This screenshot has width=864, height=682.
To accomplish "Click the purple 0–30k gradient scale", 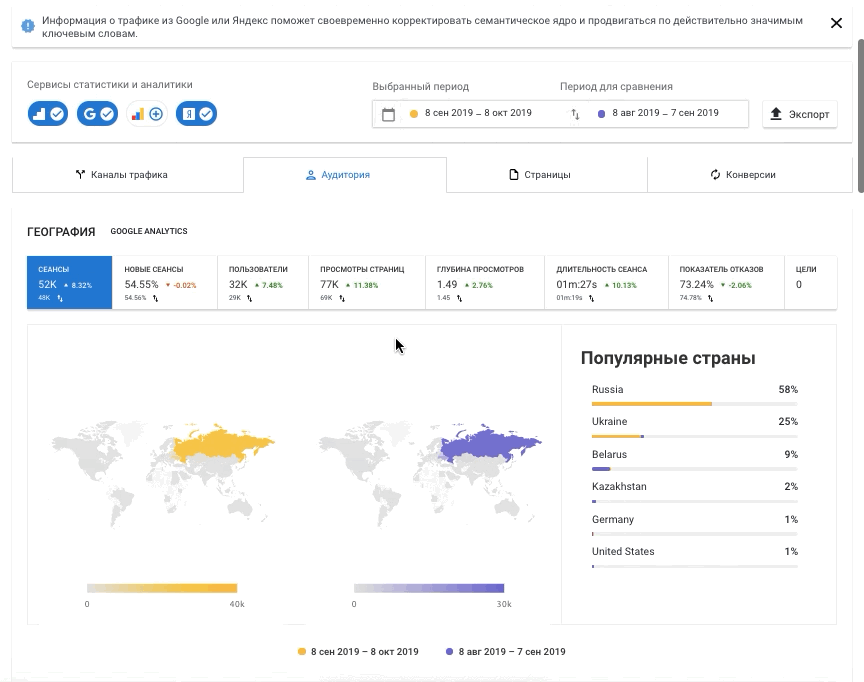I will pos(429,588).
